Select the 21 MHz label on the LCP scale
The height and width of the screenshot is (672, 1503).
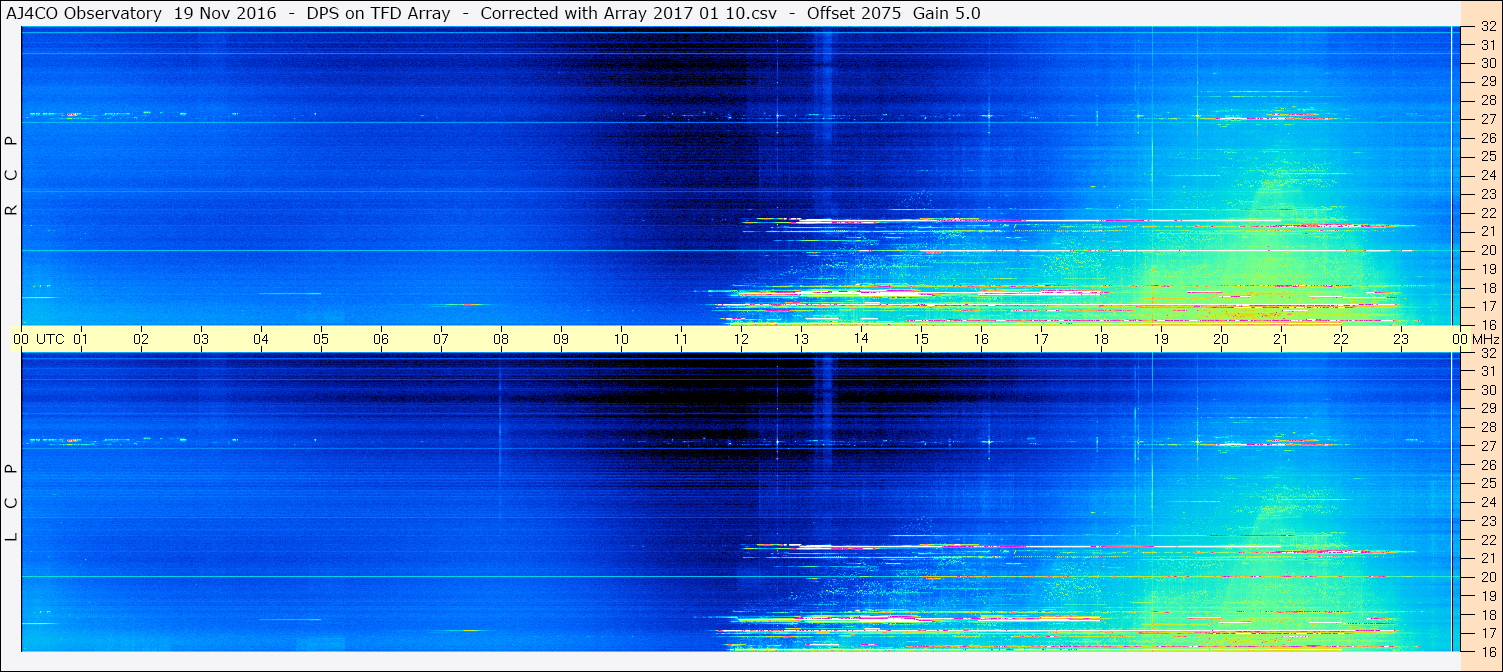click(x=1488, y=558)
